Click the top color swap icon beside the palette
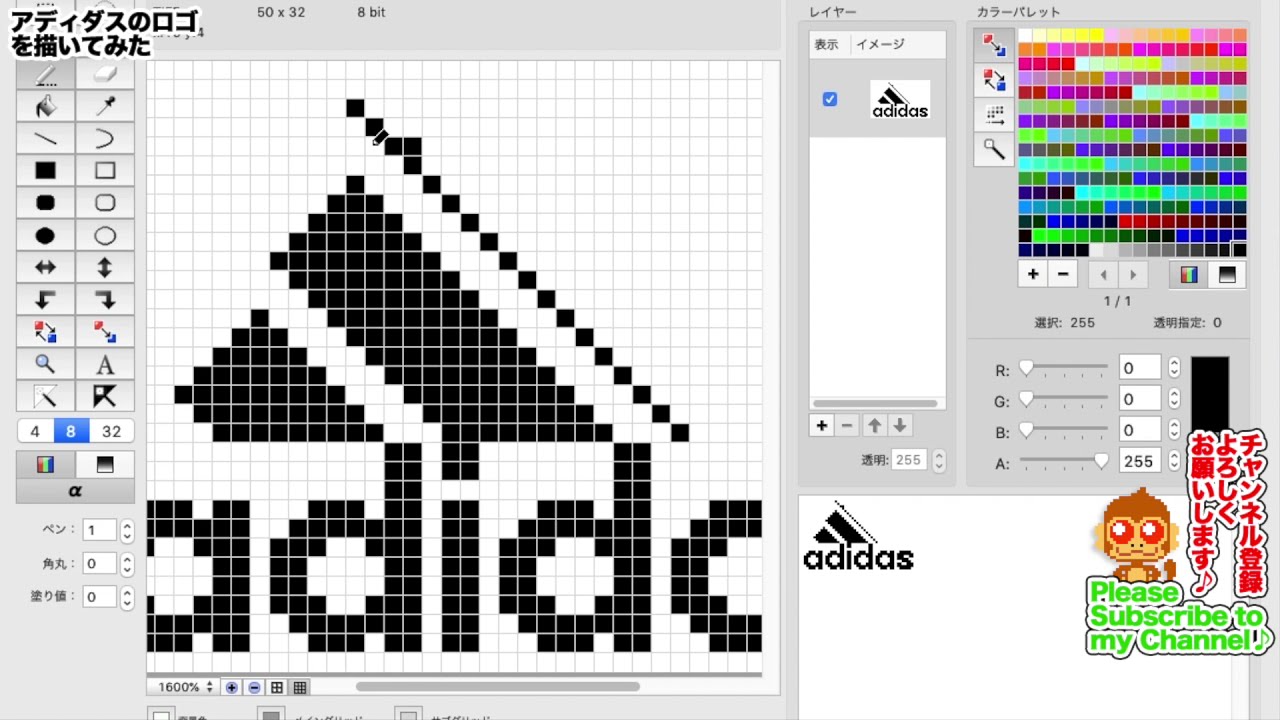 pos(994,44)
